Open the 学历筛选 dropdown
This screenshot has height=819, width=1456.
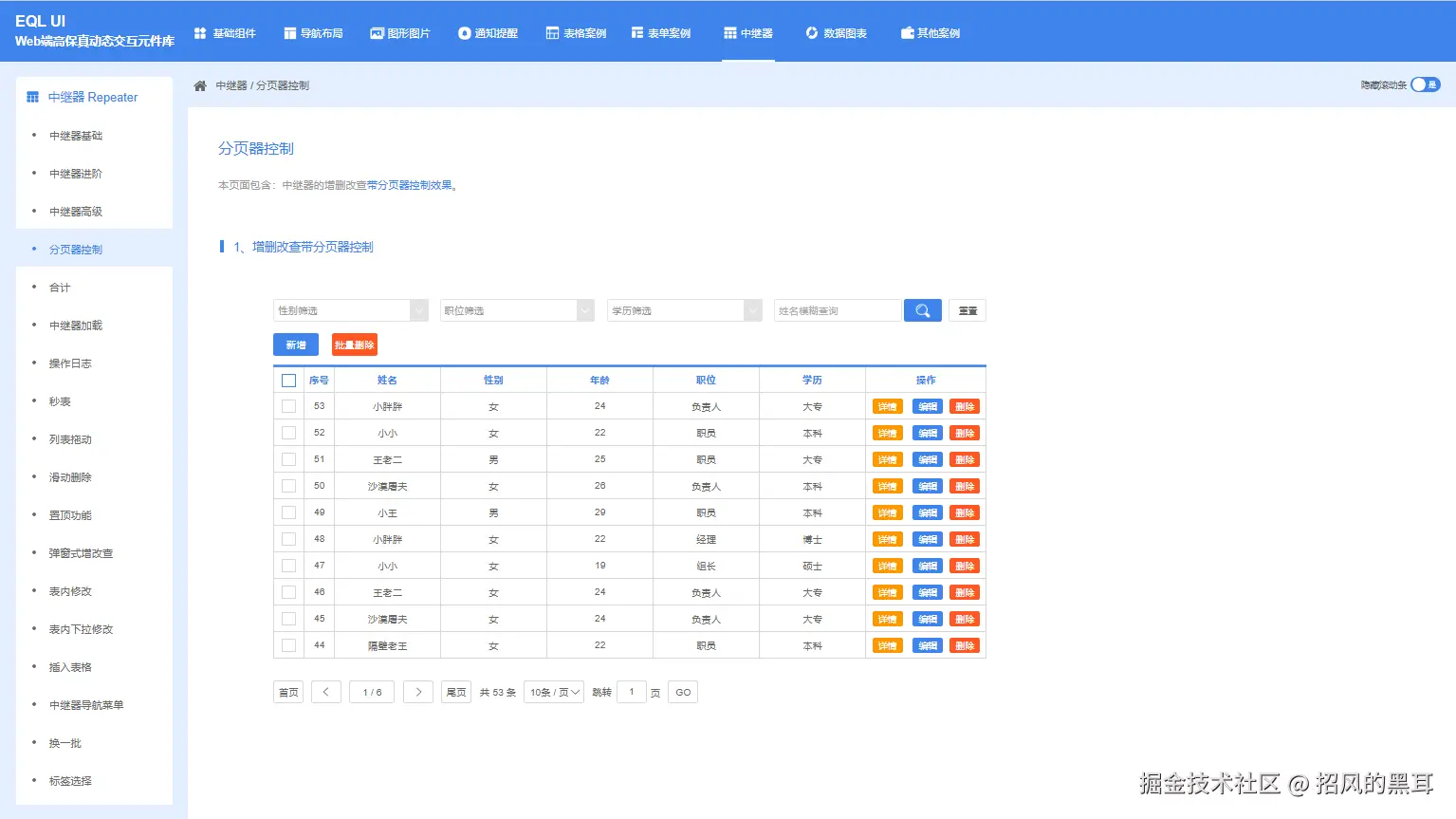(685, 310)
